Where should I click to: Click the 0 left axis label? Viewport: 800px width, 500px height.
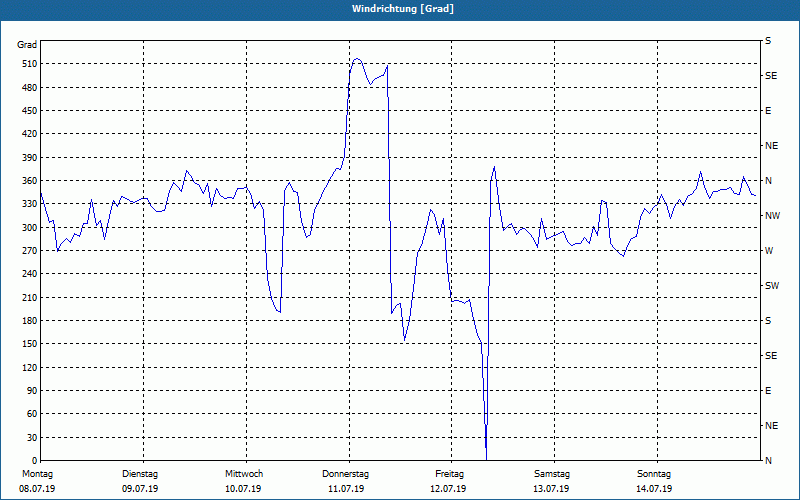(x=34, y=461)
